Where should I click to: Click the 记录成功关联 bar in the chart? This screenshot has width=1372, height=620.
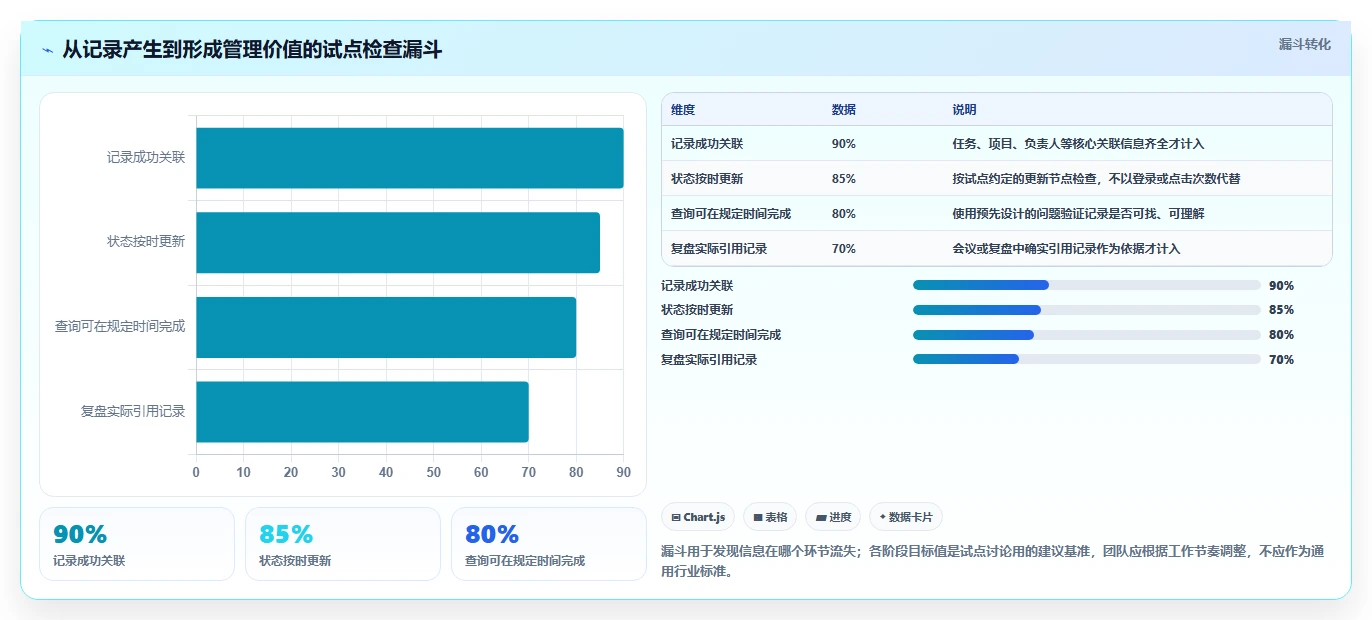coord(410,158)
